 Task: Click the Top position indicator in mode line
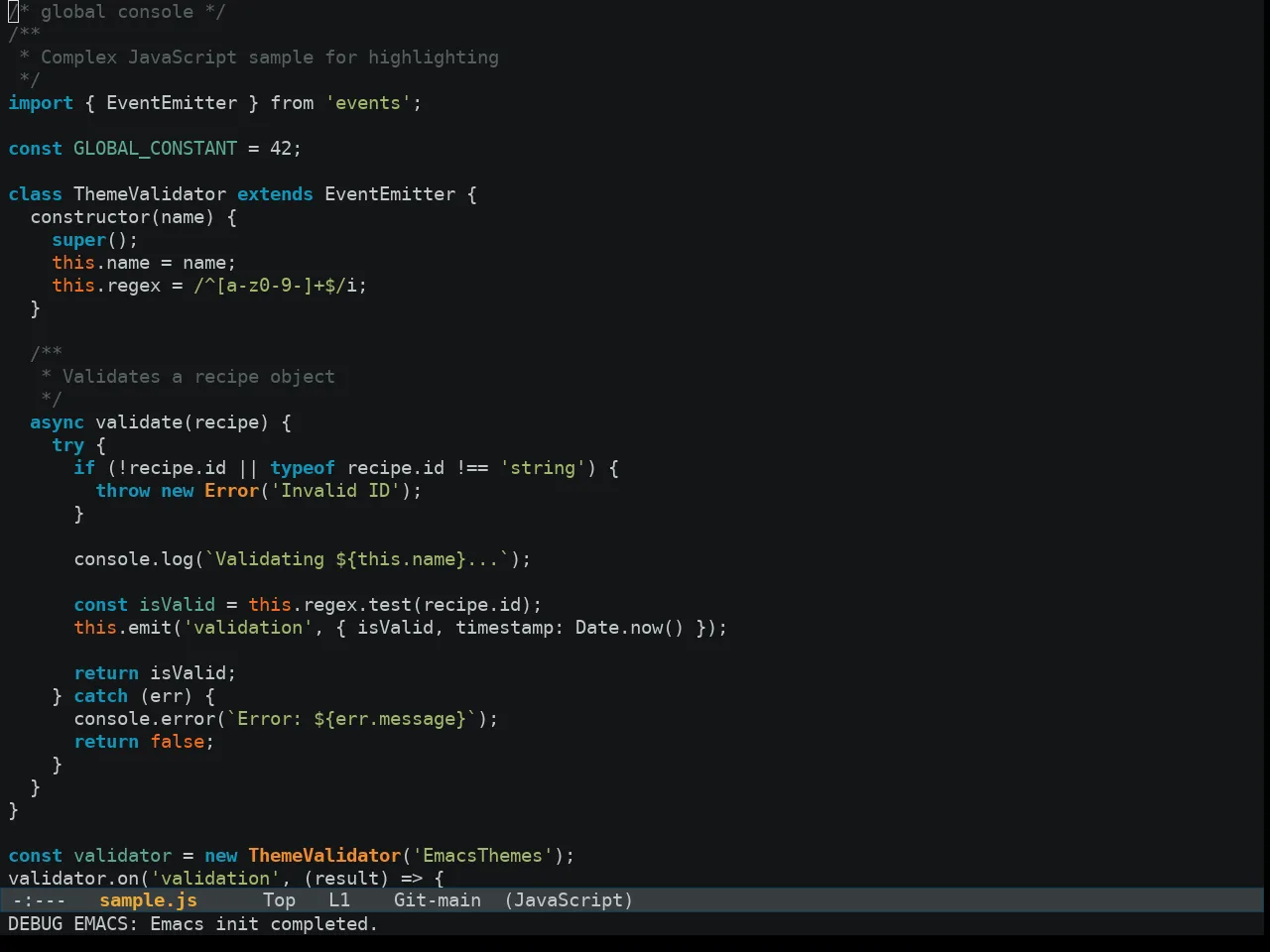(x=280, y=900)
